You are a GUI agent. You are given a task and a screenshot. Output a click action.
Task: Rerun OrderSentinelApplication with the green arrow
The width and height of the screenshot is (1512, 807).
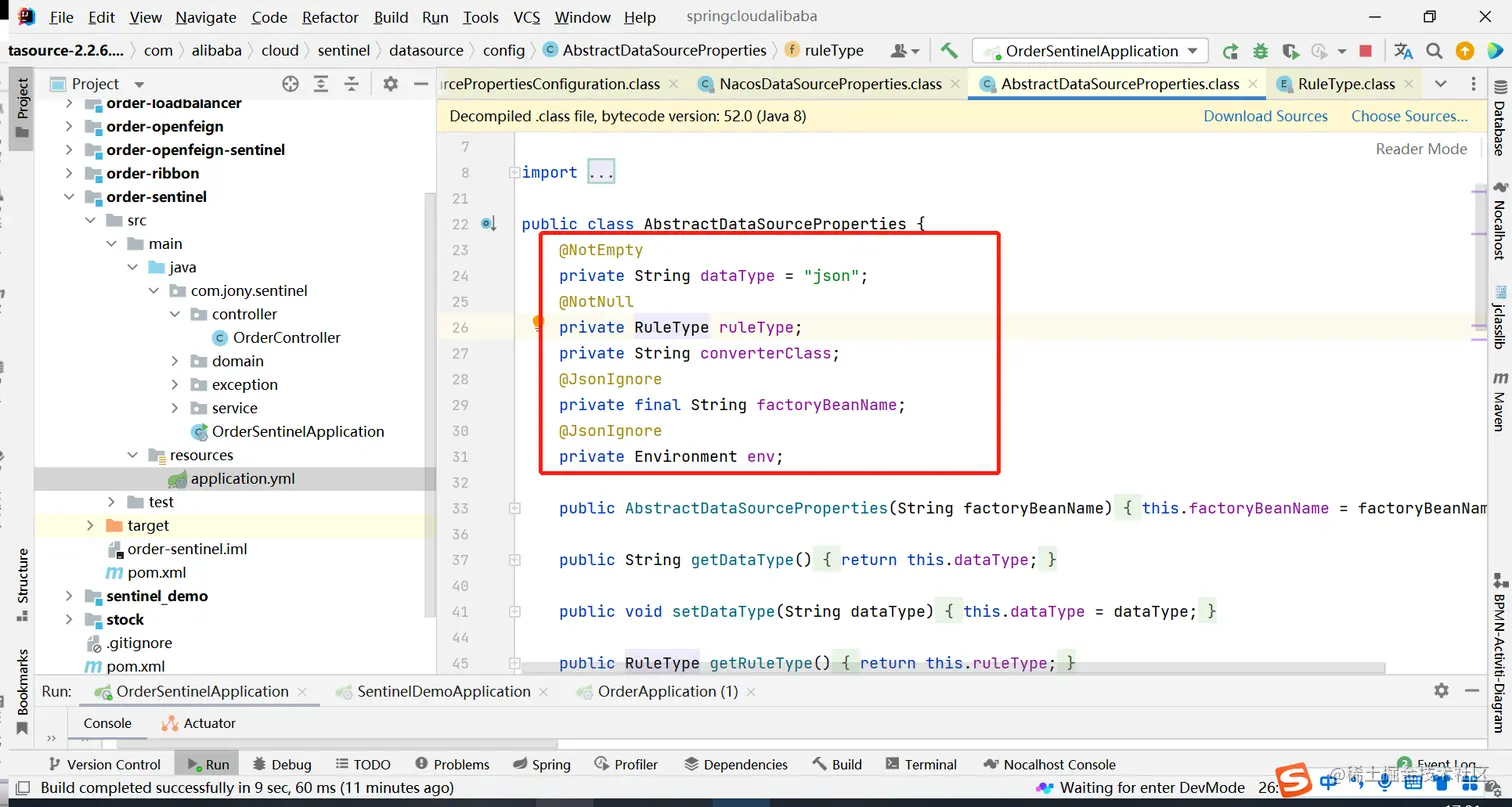point(1230,51)
